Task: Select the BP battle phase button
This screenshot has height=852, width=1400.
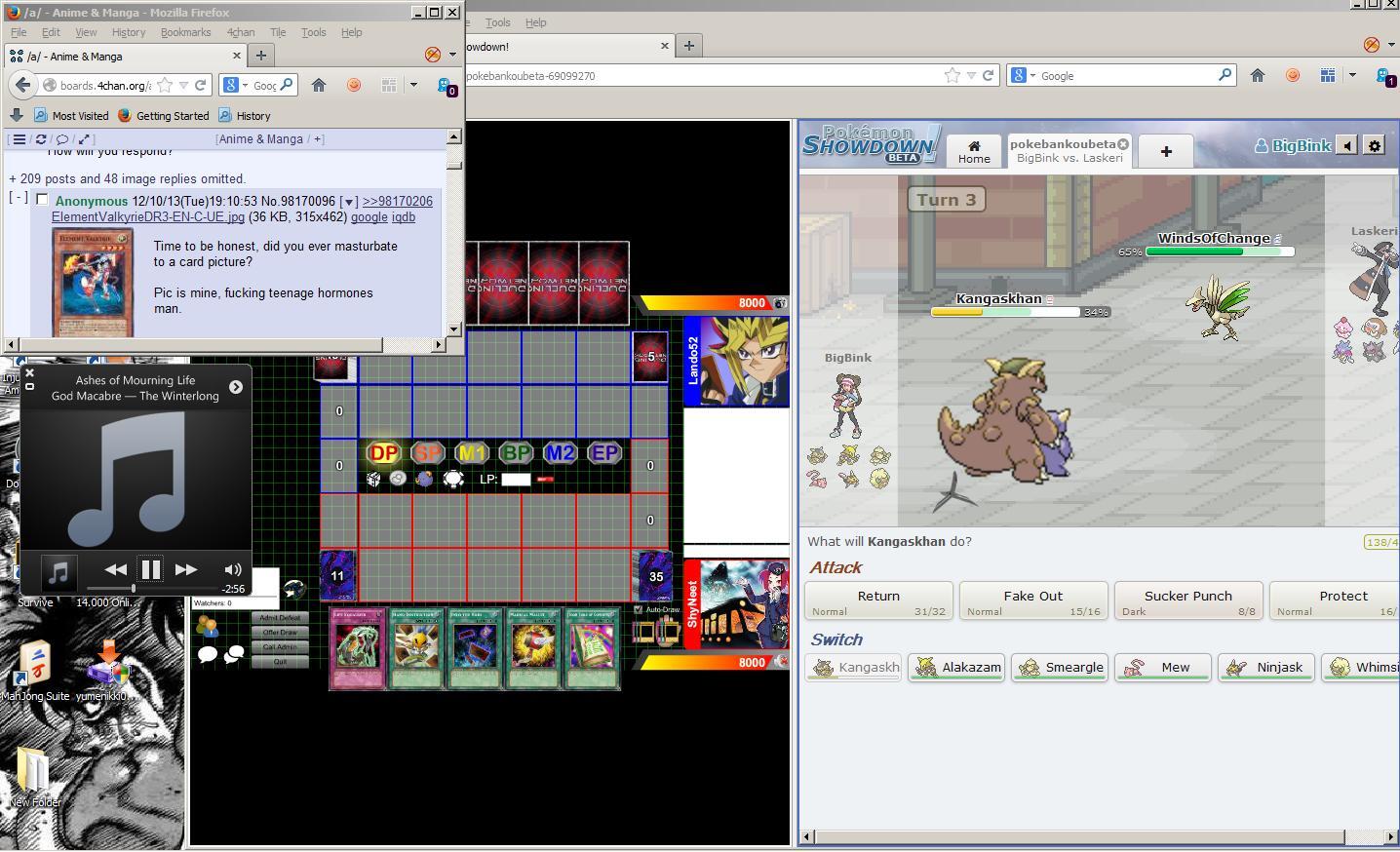Action: click(x=516, y=453)
